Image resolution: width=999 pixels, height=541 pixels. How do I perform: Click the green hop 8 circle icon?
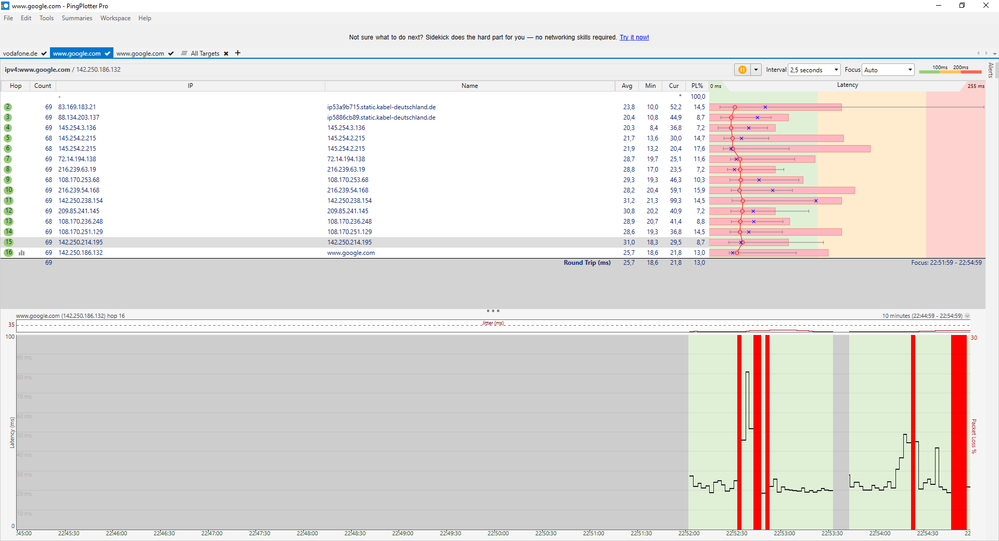[8, 170]
